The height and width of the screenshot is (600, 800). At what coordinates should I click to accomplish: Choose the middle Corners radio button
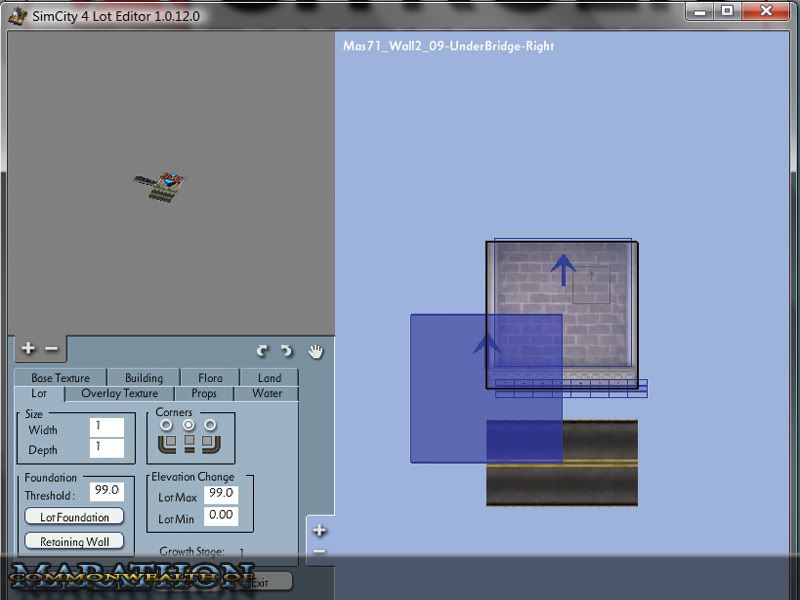point(189,424)
